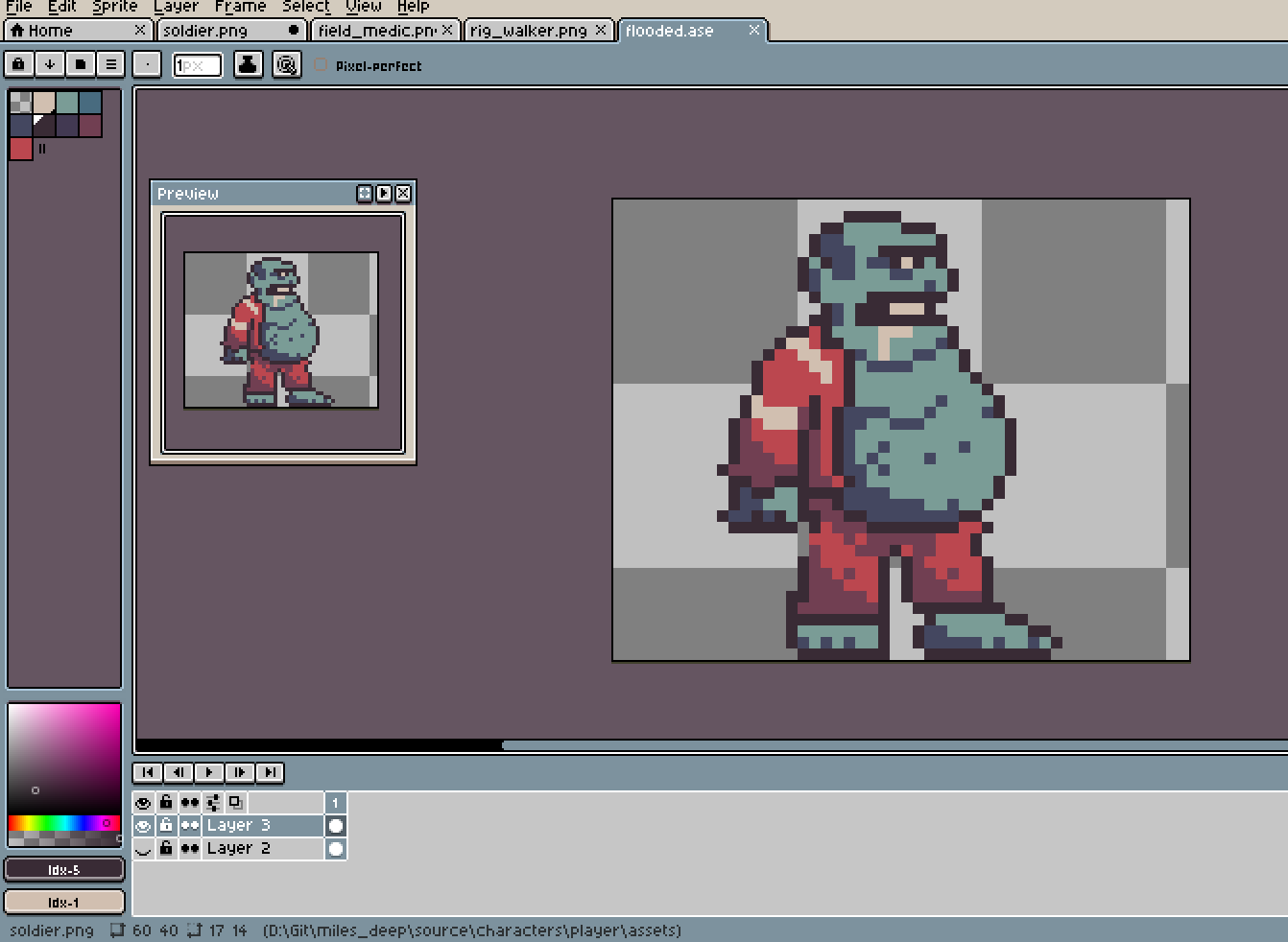Image resolution: width=1288 pixels, height=942 pixels.
Task: Open the palette presets button
Action: click(x=80, y=64)
